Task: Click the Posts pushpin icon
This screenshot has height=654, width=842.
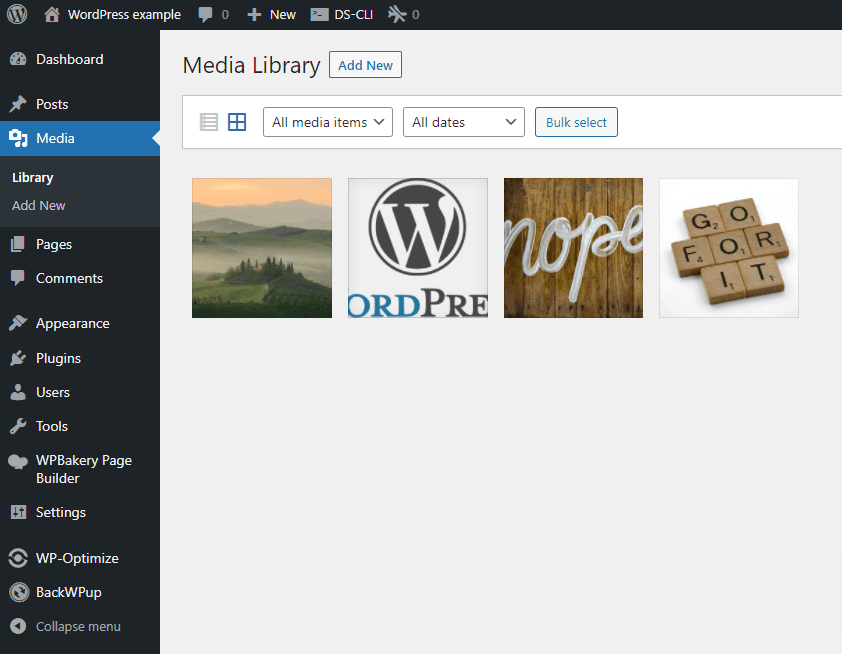Action: point(18,104)
